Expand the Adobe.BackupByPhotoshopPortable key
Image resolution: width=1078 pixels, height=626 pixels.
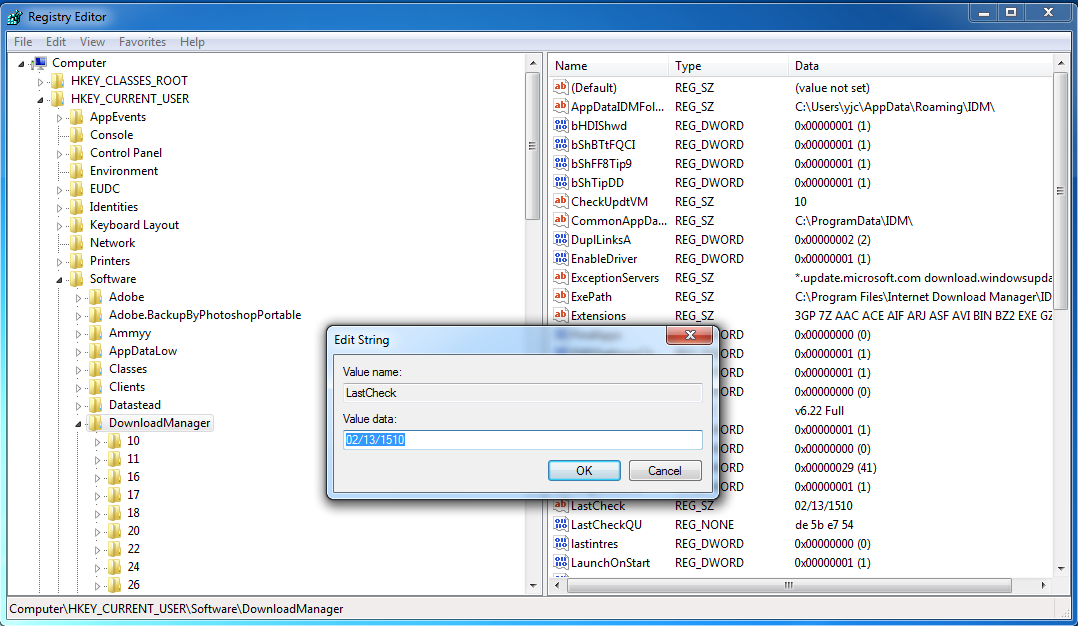78,315
